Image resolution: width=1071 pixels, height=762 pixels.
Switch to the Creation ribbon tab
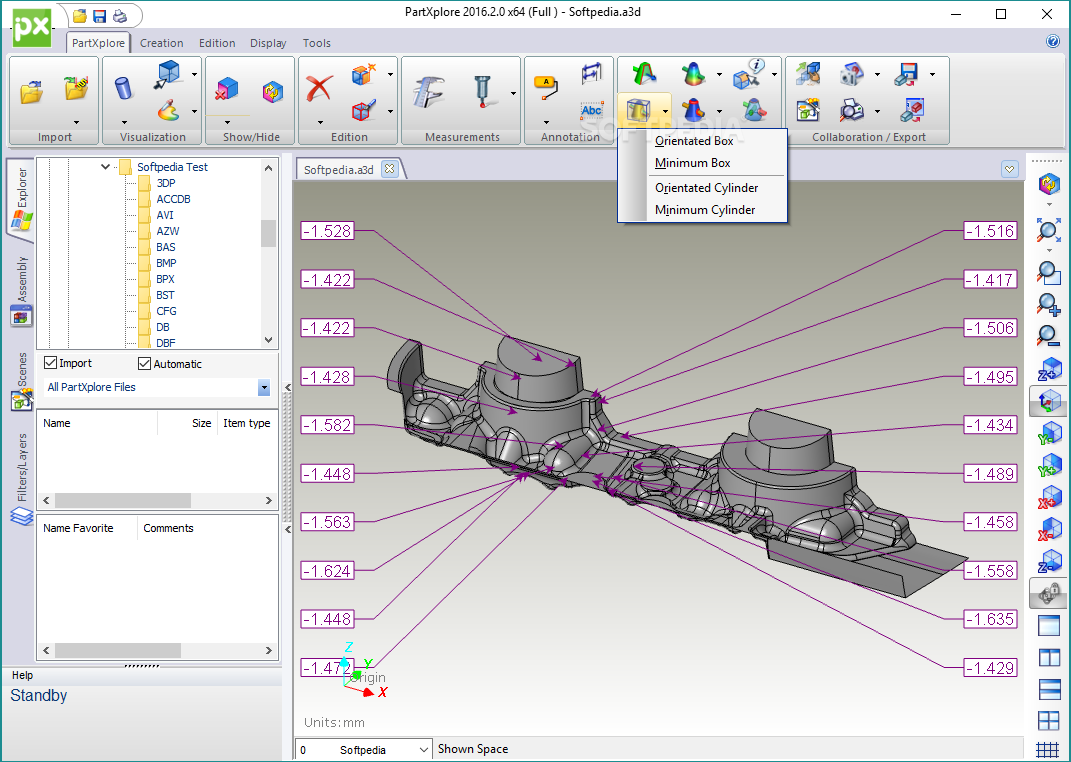(161, 43)
